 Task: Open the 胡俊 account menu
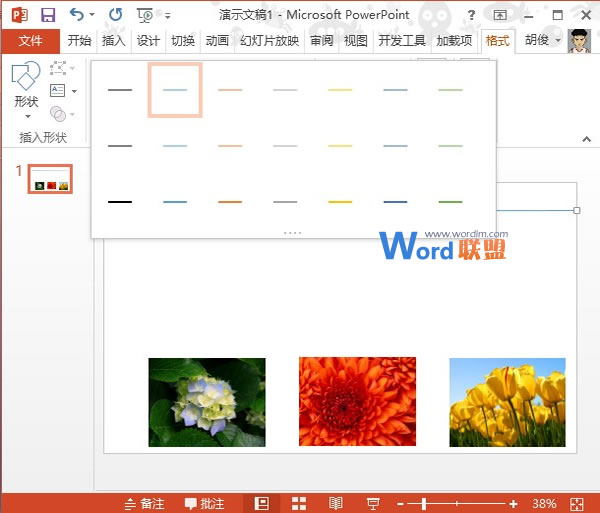[x=542, y=40]
